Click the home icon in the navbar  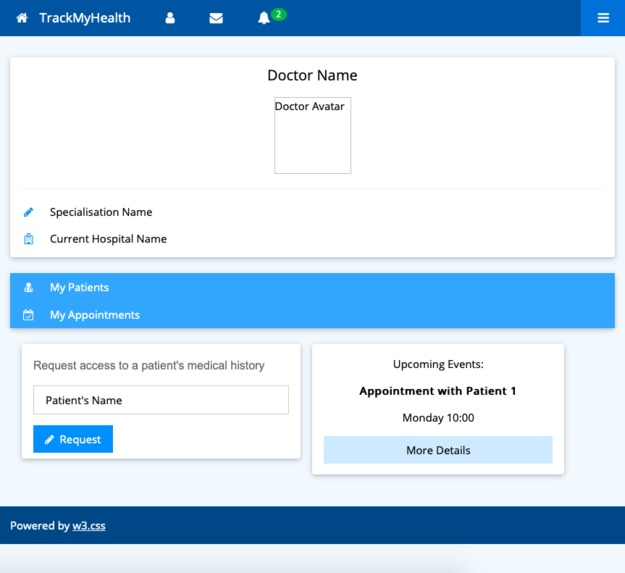tap(22, 18)
